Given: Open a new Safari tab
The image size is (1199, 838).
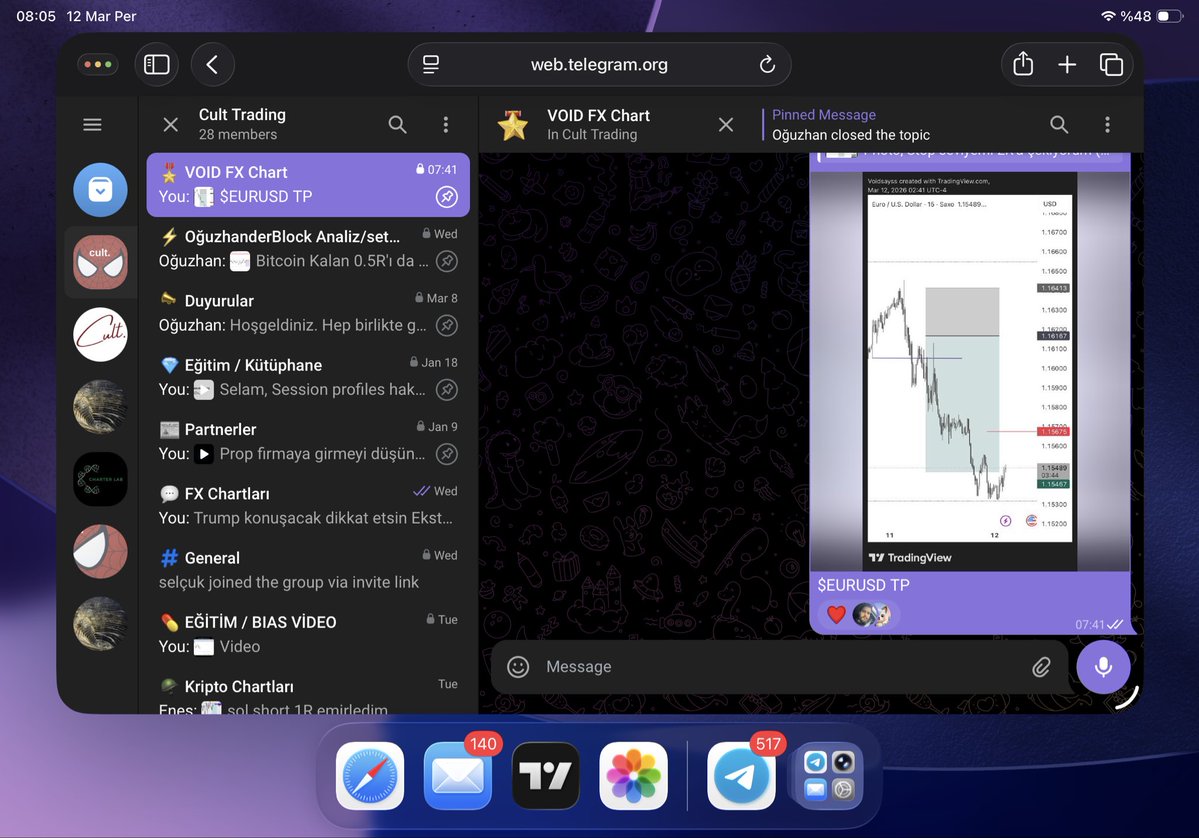Looking at the screenshot, I should [1067, 65].
